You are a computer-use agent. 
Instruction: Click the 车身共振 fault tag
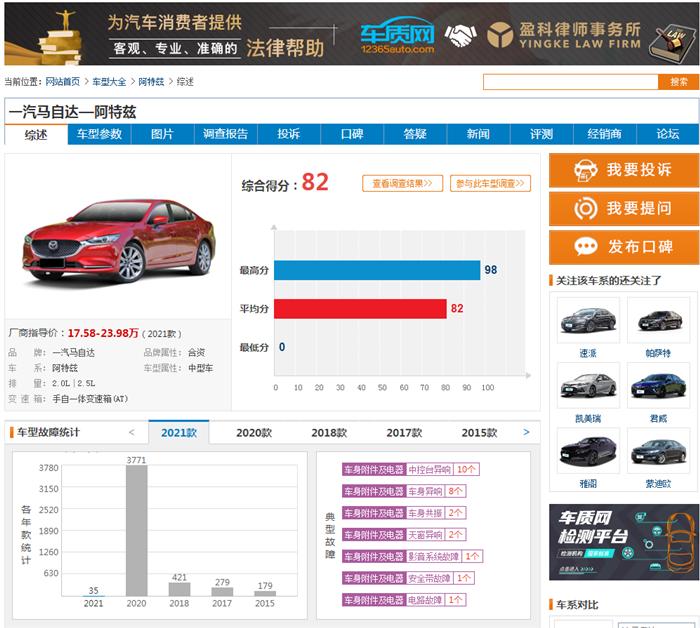click(x=404, y=513)
